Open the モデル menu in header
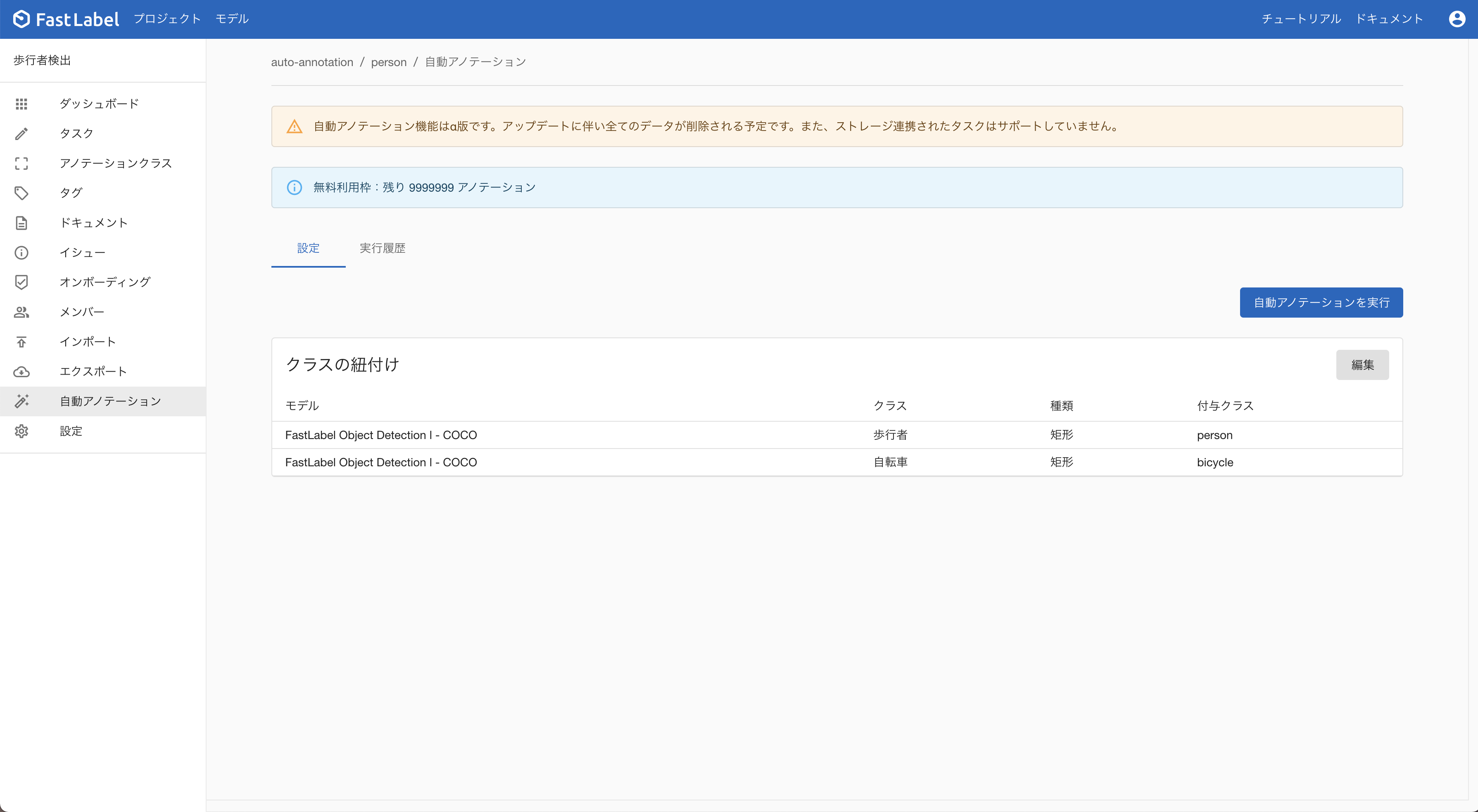Image resolution: width=1478 pixels, height=812 pixels. pos(232,19)
